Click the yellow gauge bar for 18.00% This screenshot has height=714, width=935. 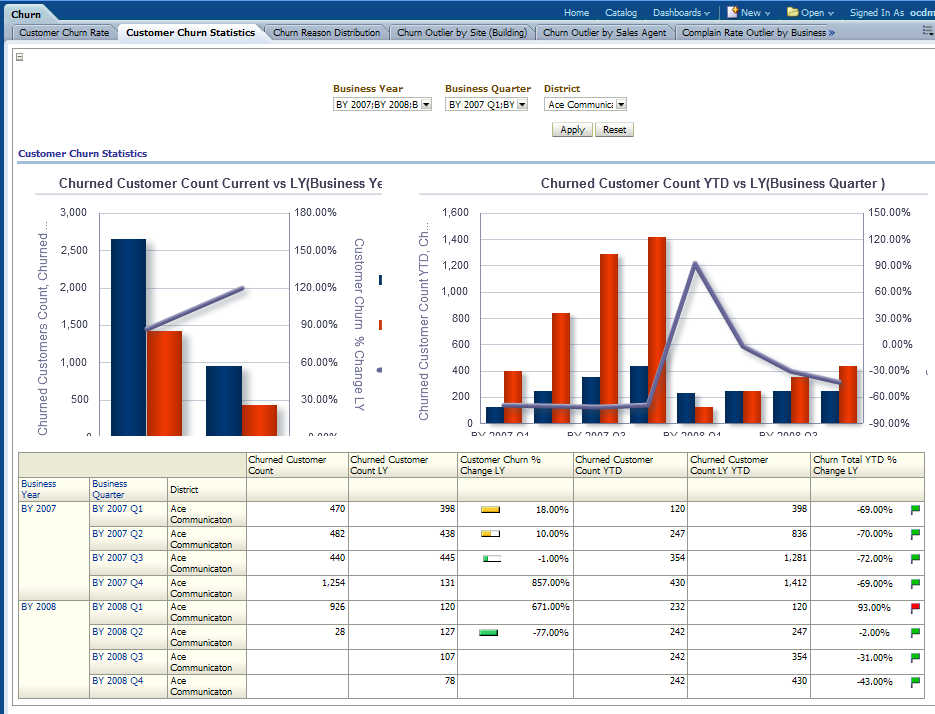[x=490, y=509]
